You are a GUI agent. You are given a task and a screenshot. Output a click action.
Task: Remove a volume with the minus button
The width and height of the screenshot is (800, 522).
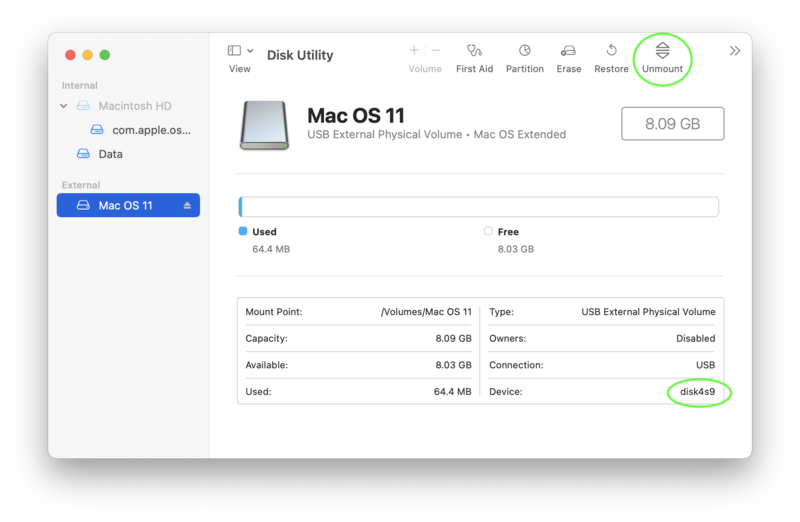(x=436, y=50)
